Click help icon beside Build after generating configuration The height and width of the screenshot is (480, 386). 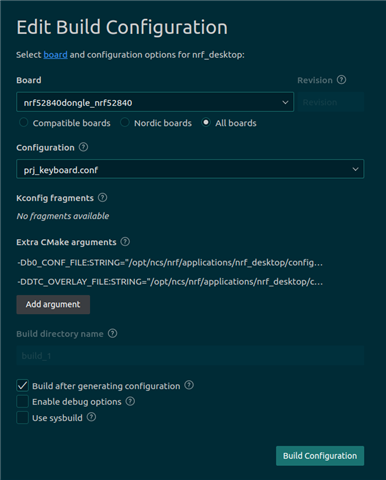point(189,385)
